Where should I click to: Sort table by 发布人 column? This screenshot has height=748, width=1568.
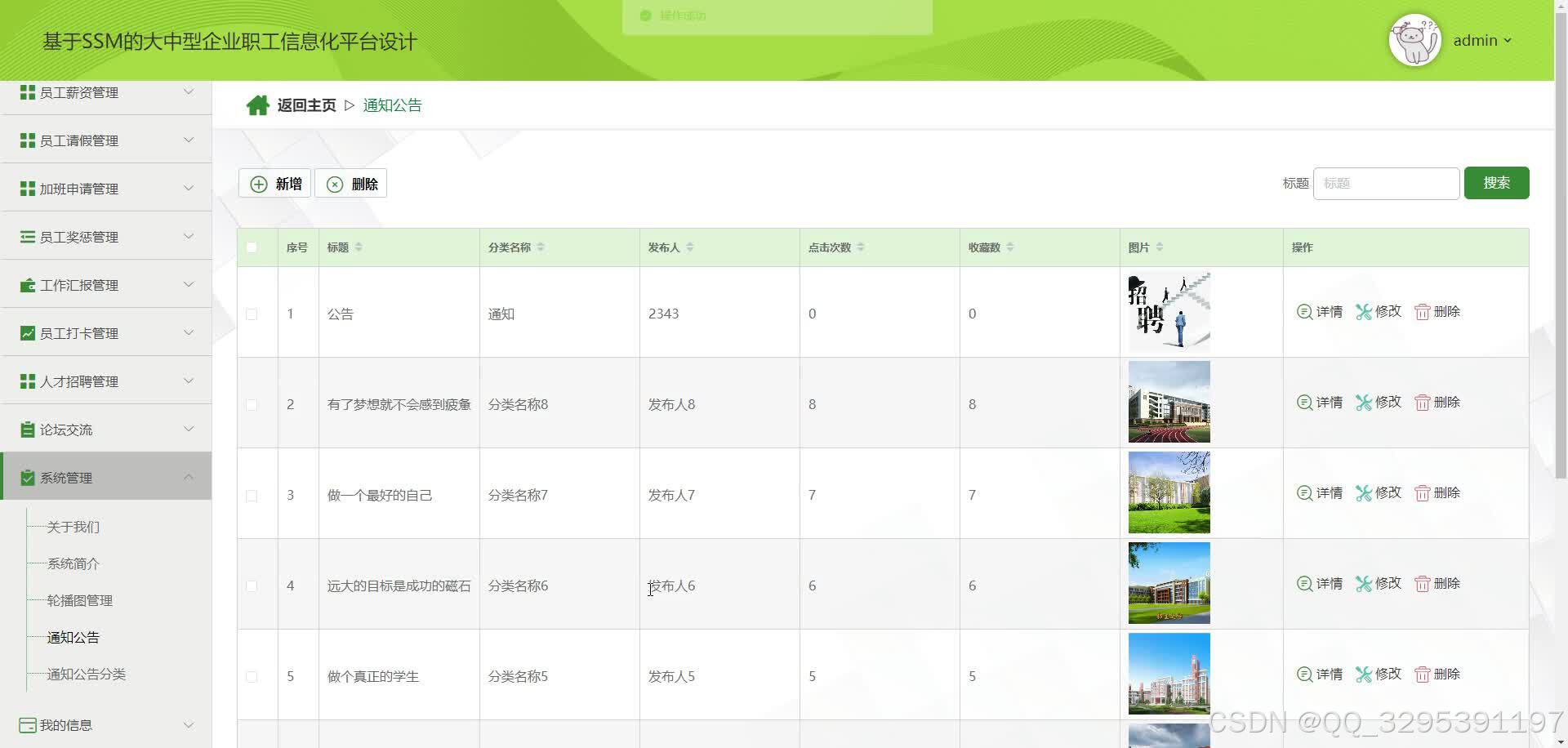click(x=690, y=247)
